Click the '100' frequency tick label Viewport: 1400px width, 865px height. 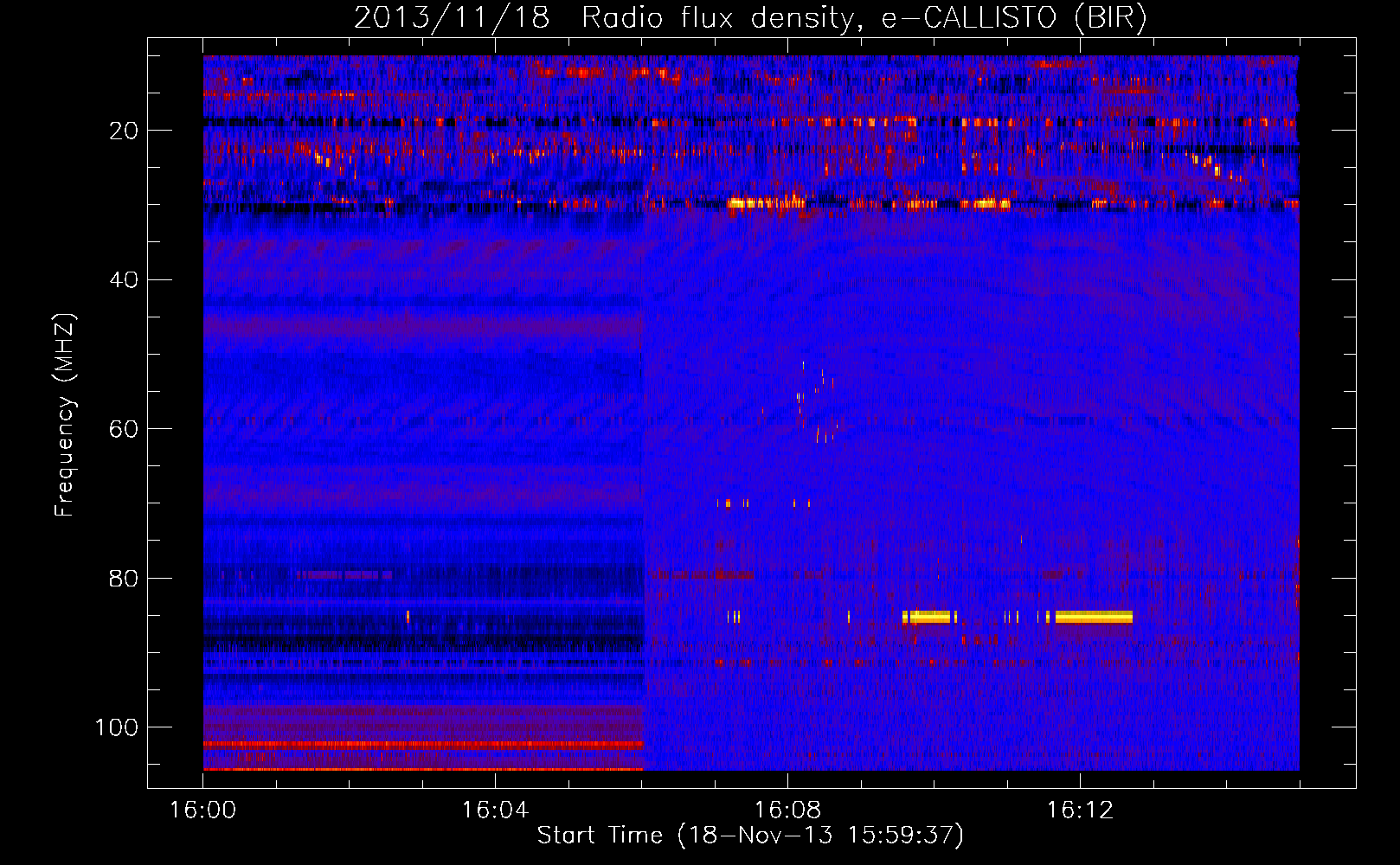pyautogui.click(x=117, y=727)
